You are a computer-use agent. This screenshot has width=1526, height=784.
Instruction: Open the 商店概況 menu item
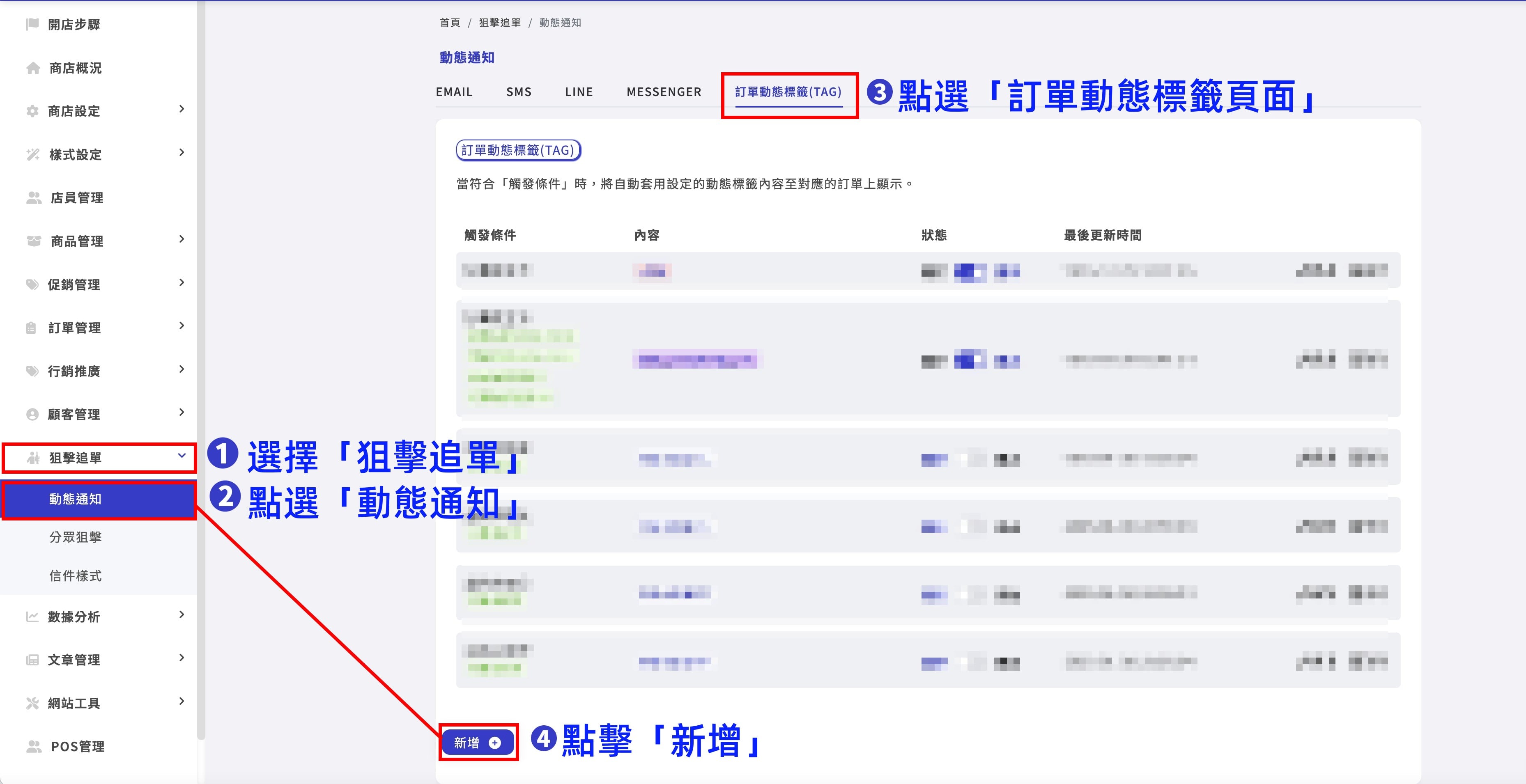75,68
